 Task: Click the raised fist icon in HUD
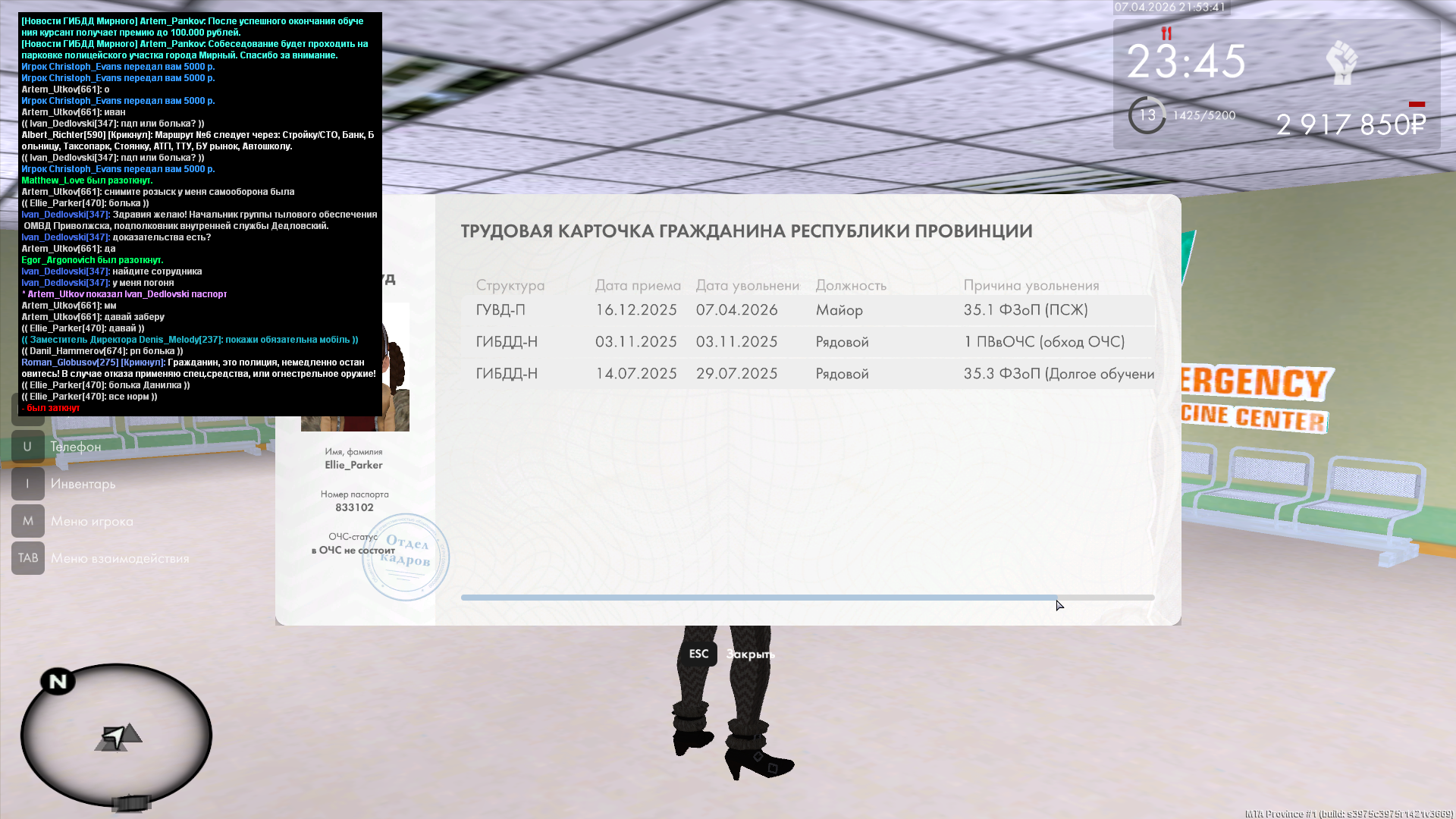(1341, 62)
